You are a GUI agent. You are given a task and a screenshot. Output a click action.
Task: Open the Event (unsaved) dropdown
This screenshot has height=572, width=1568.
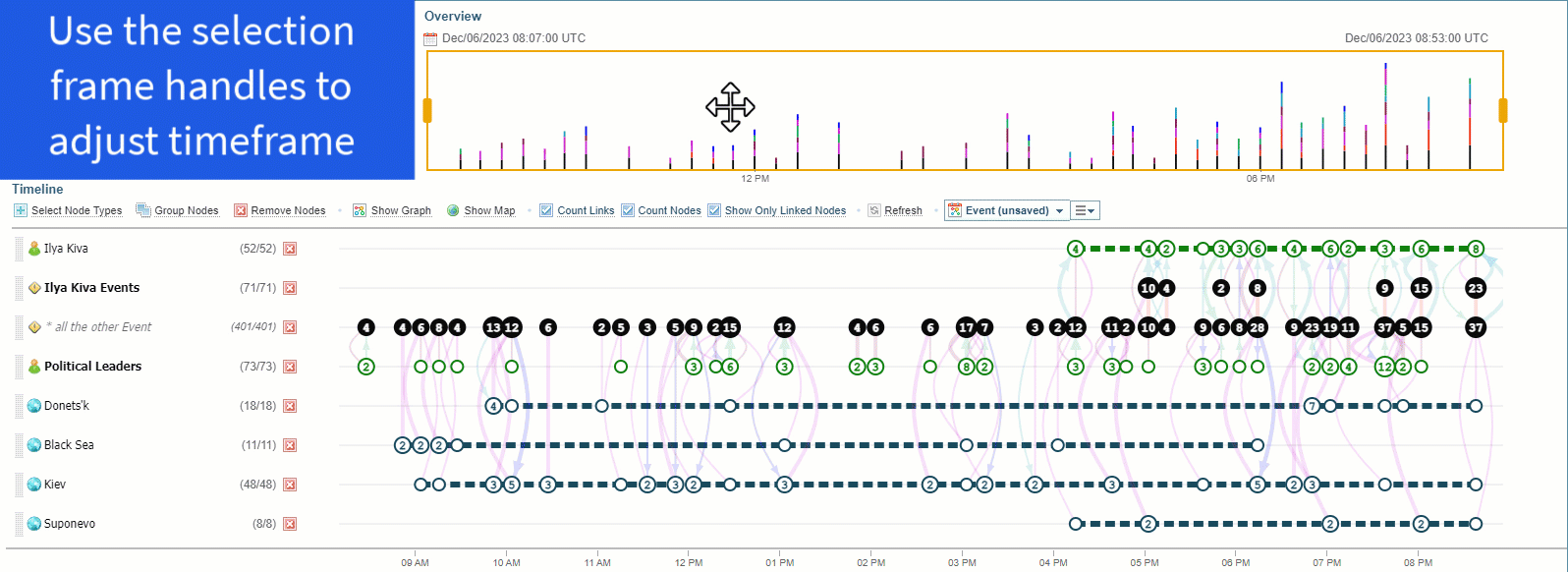(1059, 210)
